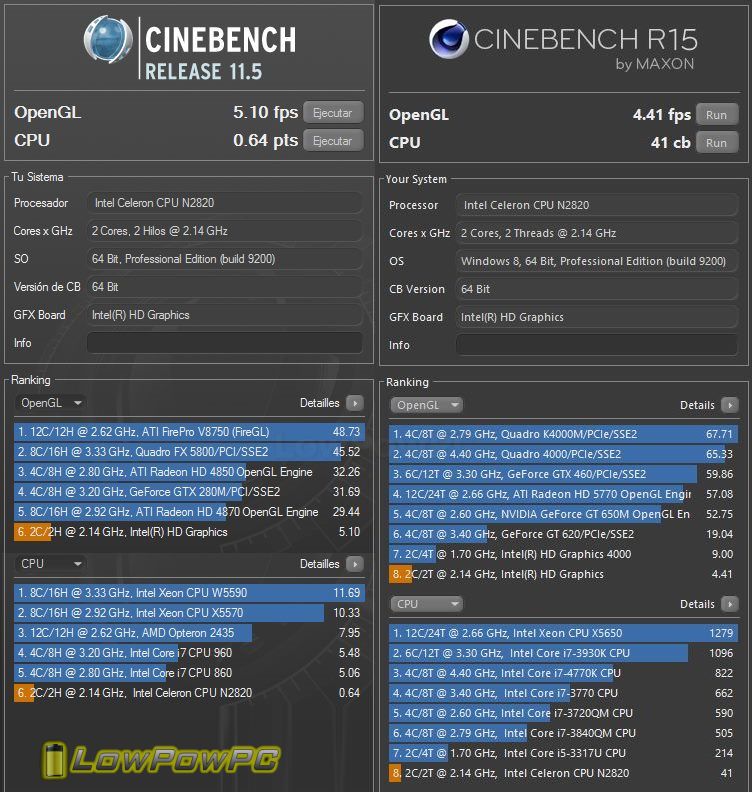Screen dimensions: 752x792
Task: Open the CPU ranking dropdown in Cinebench 11.5
Action: [50, 564]
